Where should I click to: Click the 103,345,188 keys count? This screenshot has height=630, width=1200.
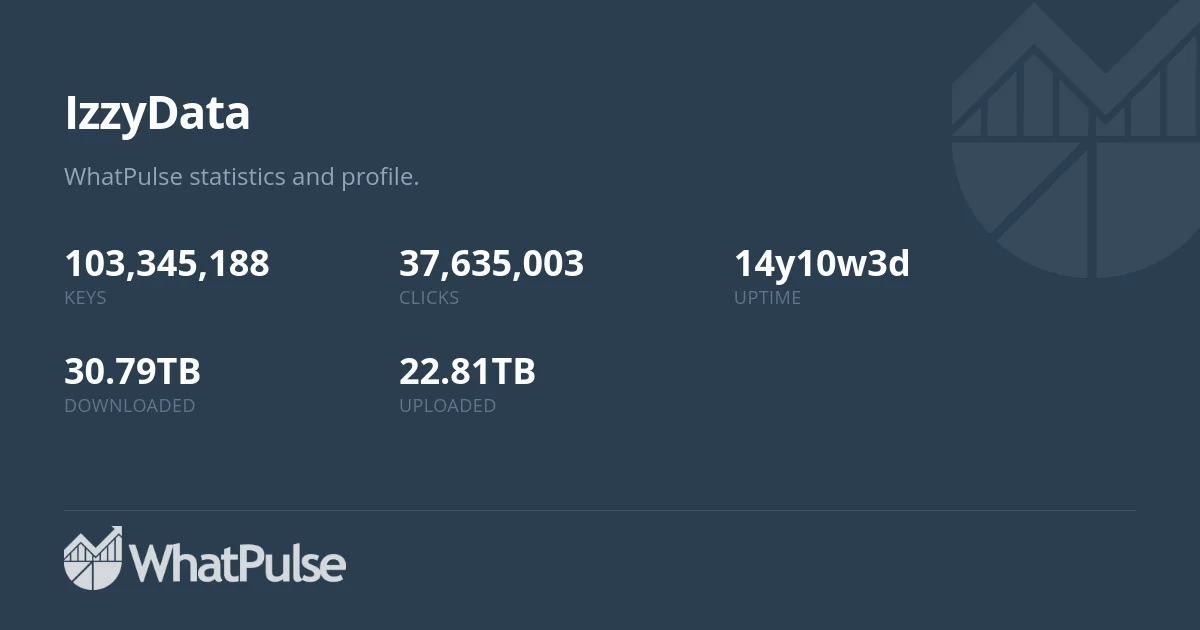pos(166,264)
